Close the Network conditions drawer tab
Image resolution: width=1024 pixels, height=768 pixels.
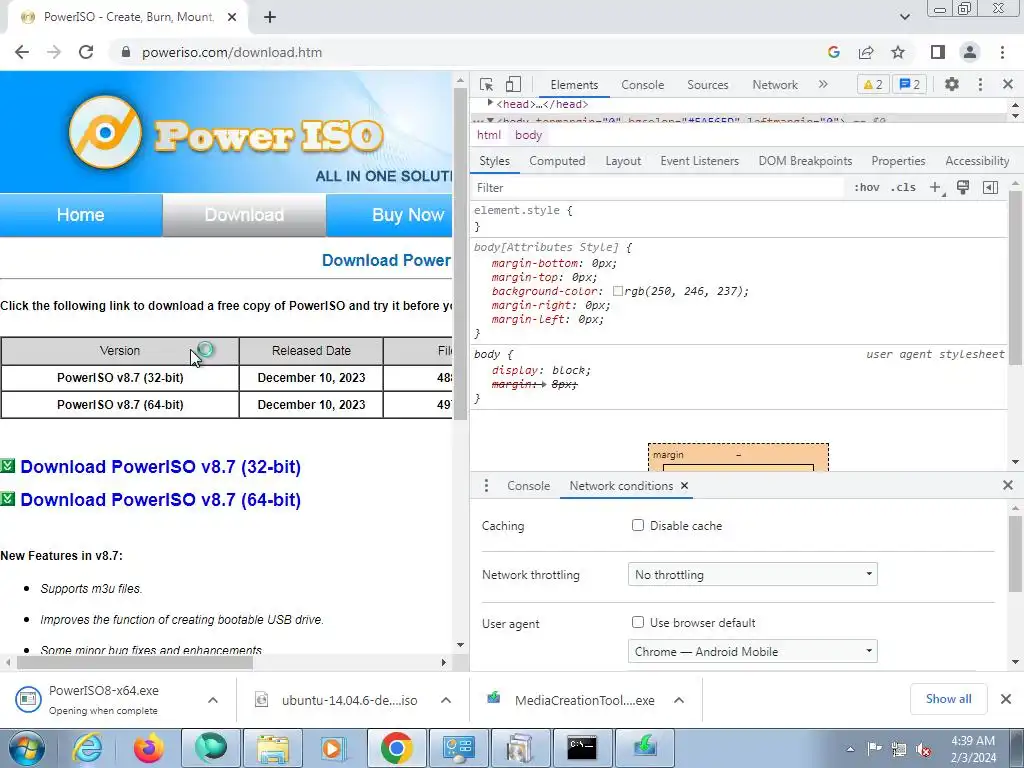(684, 486)
